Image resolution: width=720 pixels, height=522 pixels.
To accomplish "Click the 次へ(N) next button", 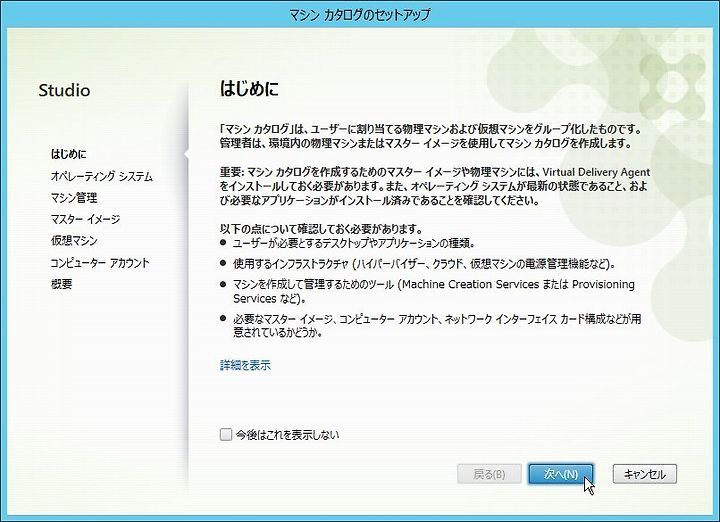I will 561,474.
